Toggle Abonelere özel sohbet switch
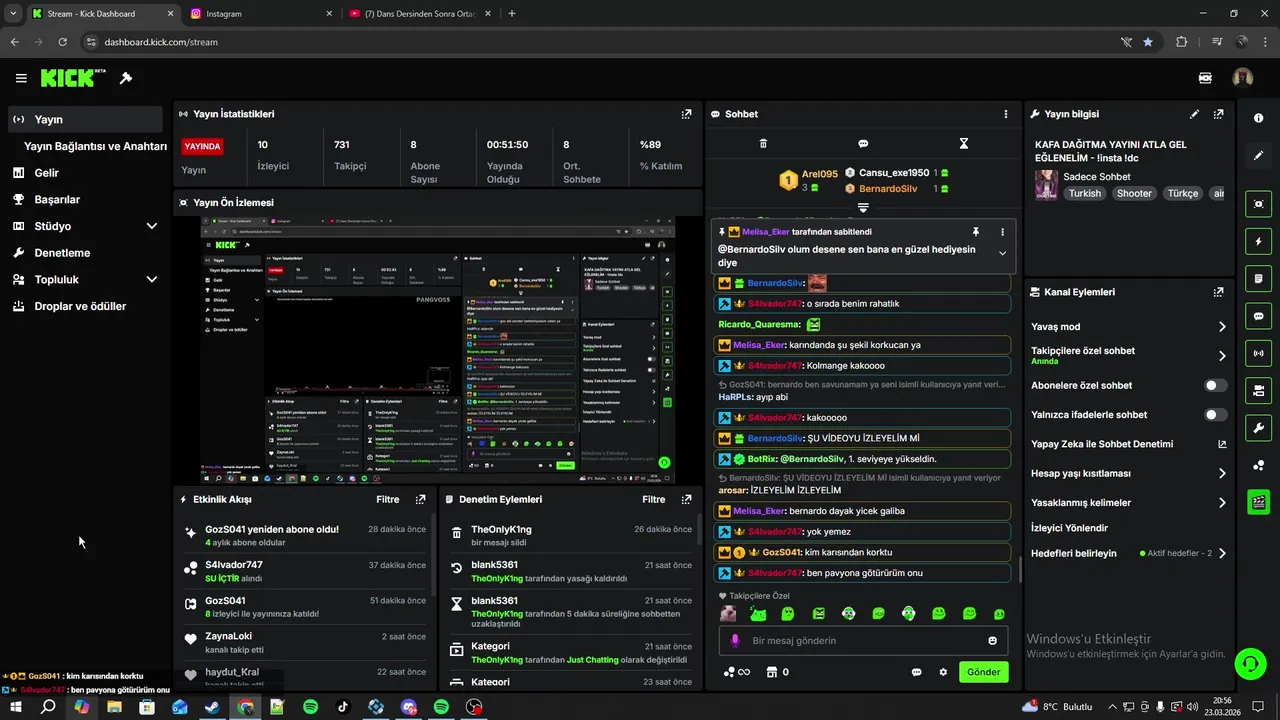This screenshot has height=720, width=1280. (x=1216, y=385)
